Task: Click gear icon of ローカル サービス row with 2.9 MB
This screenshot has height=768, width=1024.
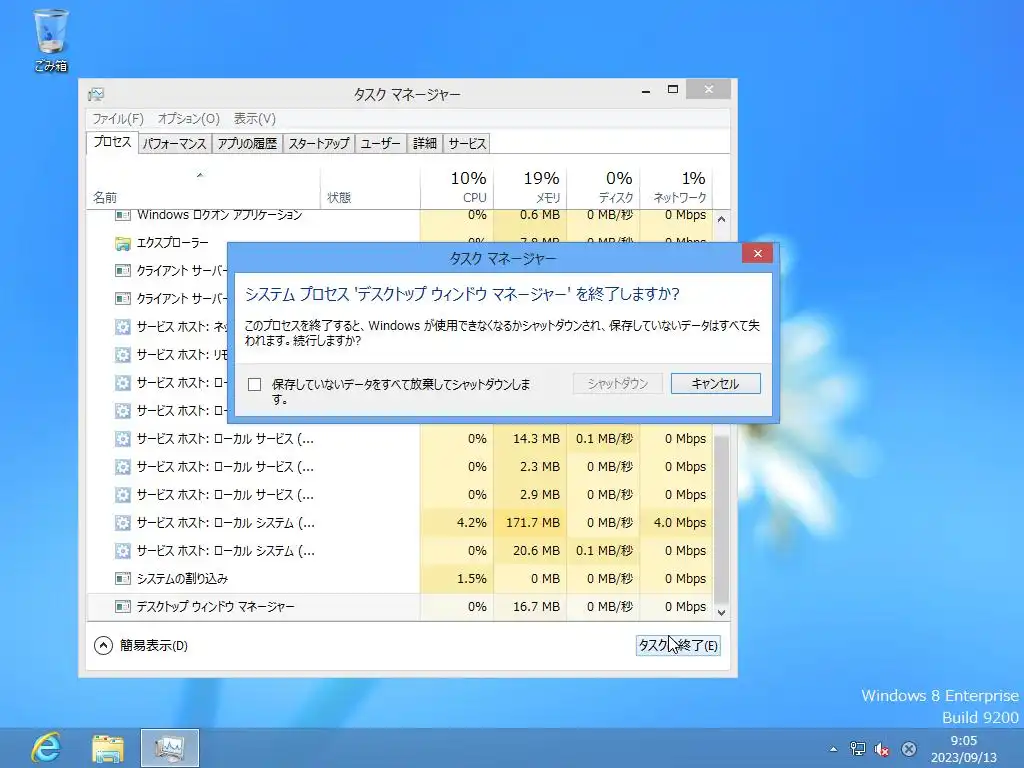Action: point(122,495)
